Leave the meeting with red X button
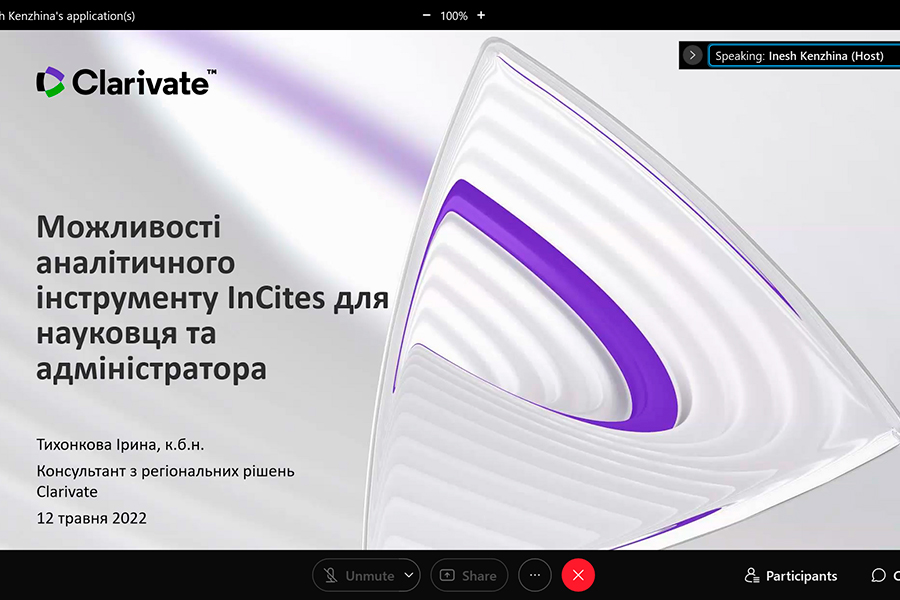This screenshot has width=900, height=600. (578, 576)
